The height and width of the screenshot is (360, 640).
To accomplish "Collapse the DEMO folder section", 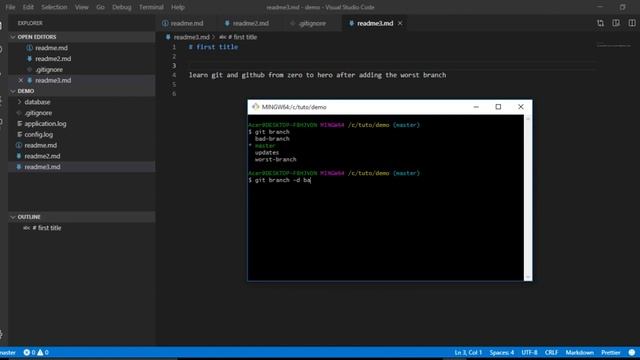I will pyautogui.click(x=82, y=91).
